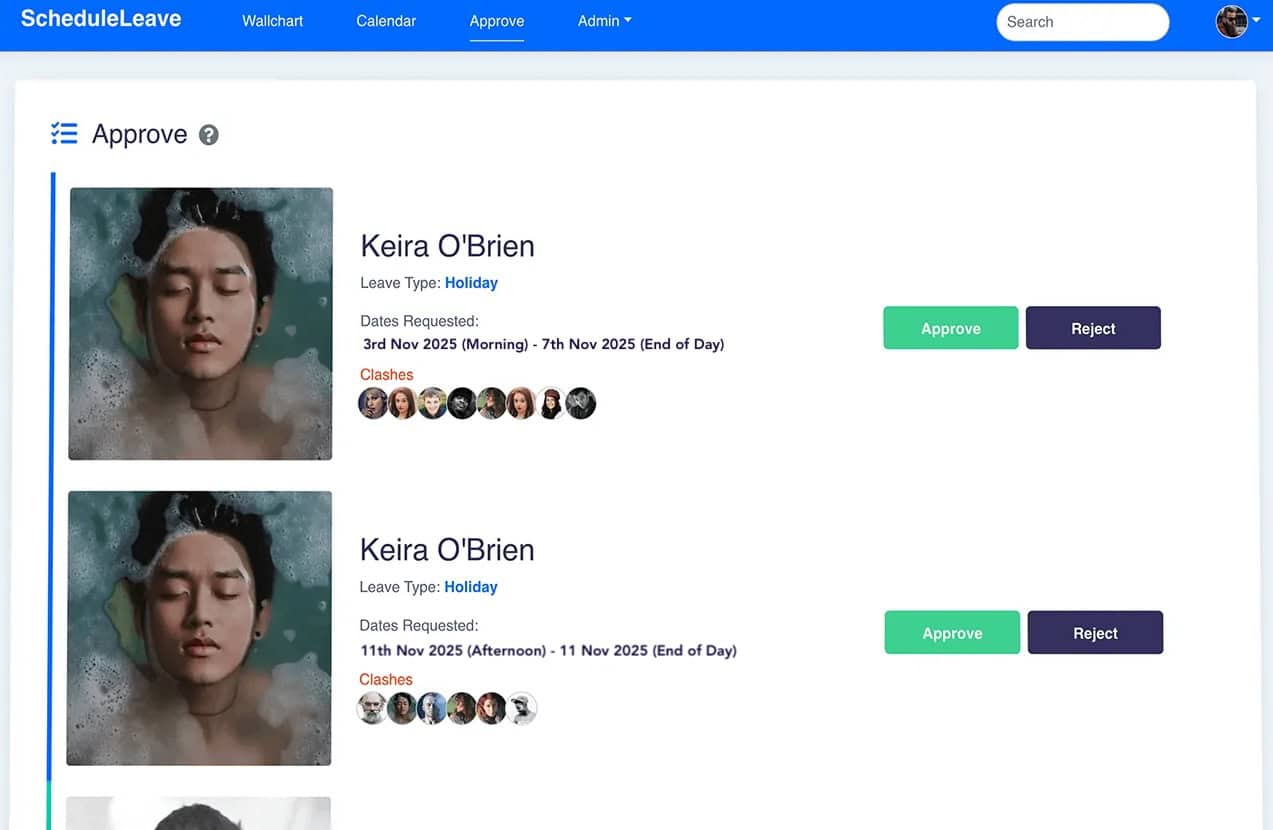This screenshot has height=830, width=1273.
Task: Click Holiday leave type link in second request
Action: (471, 587)
